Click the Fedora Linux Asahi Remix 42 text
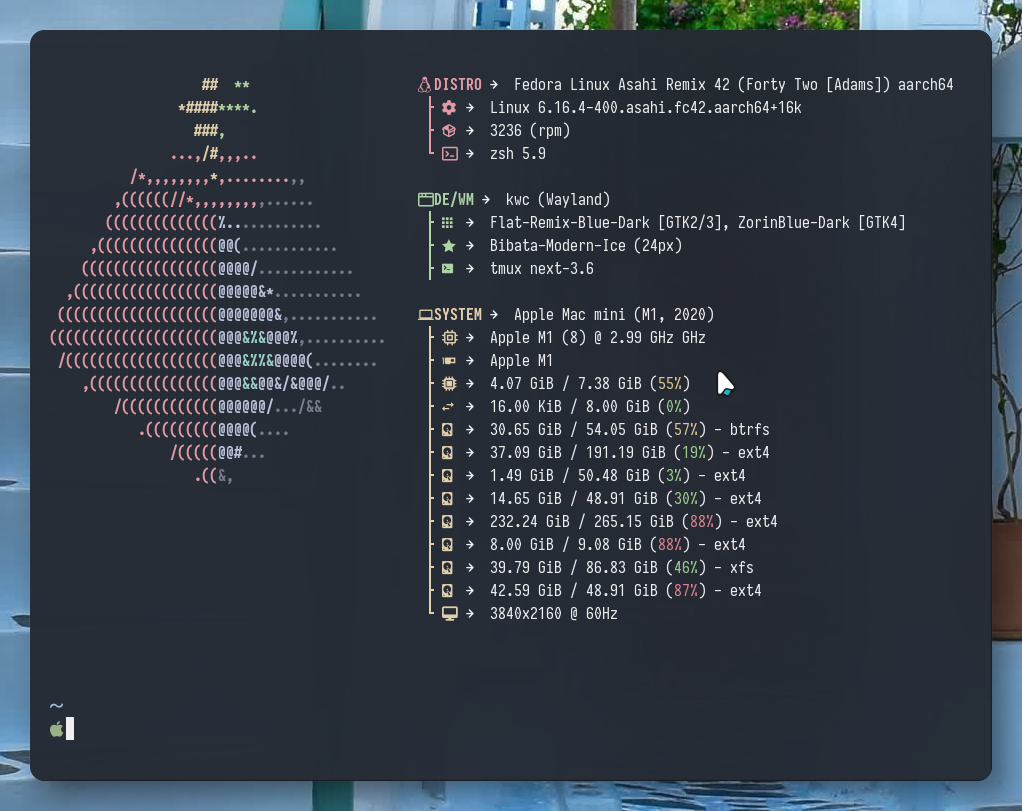Screen dimensions: 1022x811 [x=622, y=85]
